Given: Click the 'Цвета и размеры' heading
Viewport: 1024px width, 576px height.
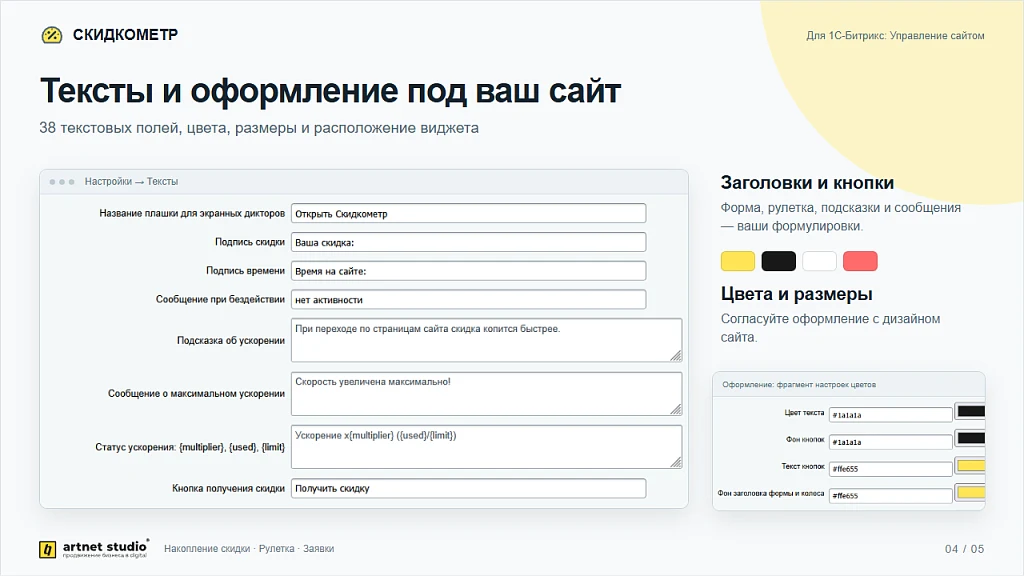Looking at the screenshot, I should click(x=797, y=294).
